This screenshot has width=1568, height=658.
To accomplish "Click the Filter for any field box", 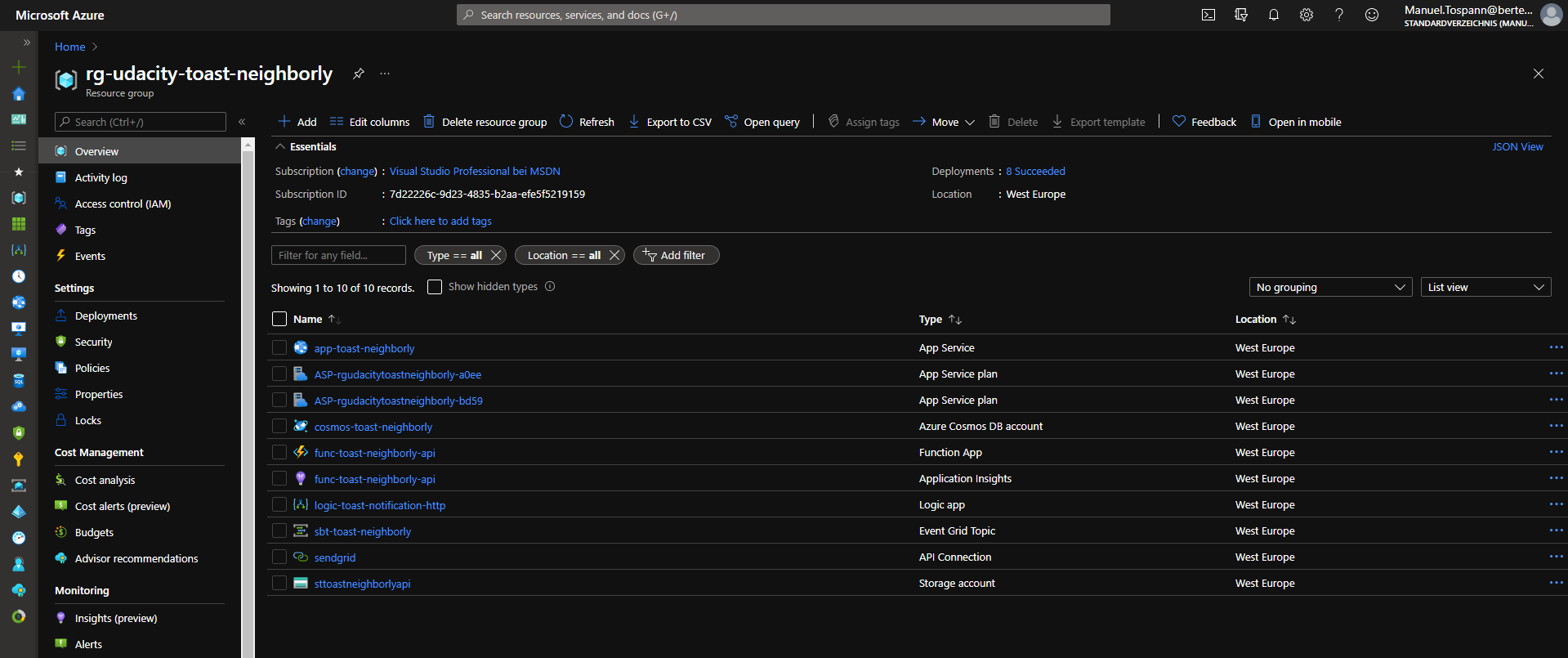I will pyautogui.click(x=338, y=255).
